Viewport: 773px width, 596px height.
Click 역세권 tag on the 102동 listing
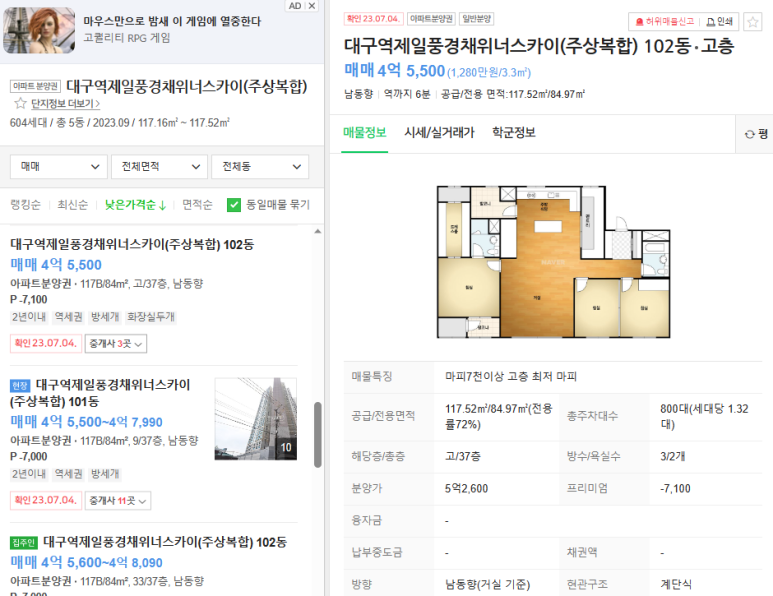(x=68, y=316)
